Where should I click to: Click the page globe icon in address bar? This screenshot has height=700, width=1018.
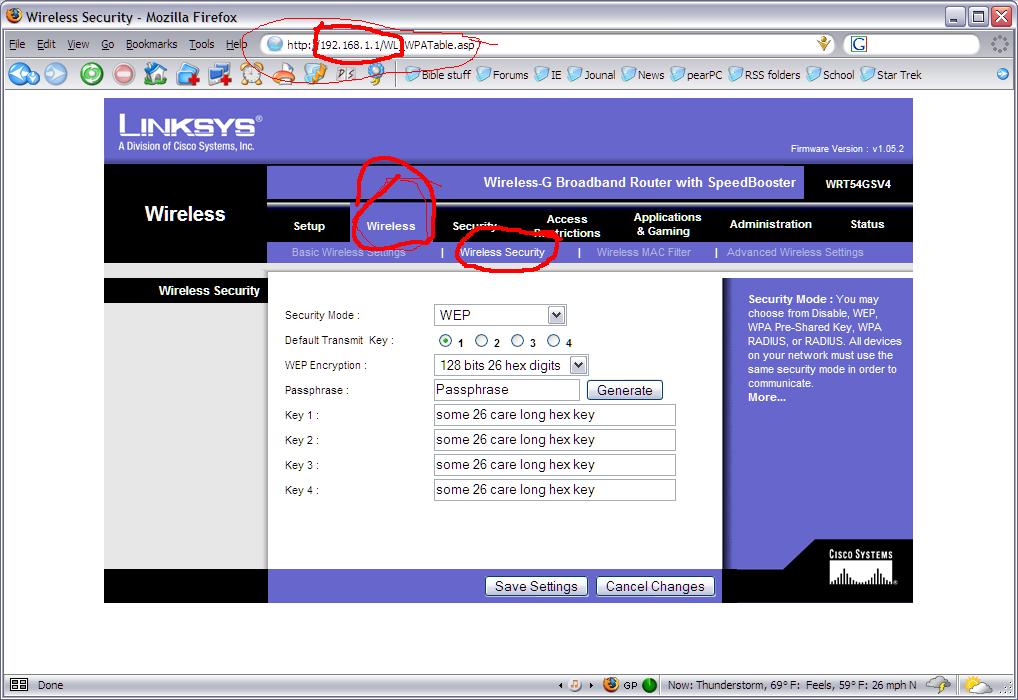tap(275, 44)
